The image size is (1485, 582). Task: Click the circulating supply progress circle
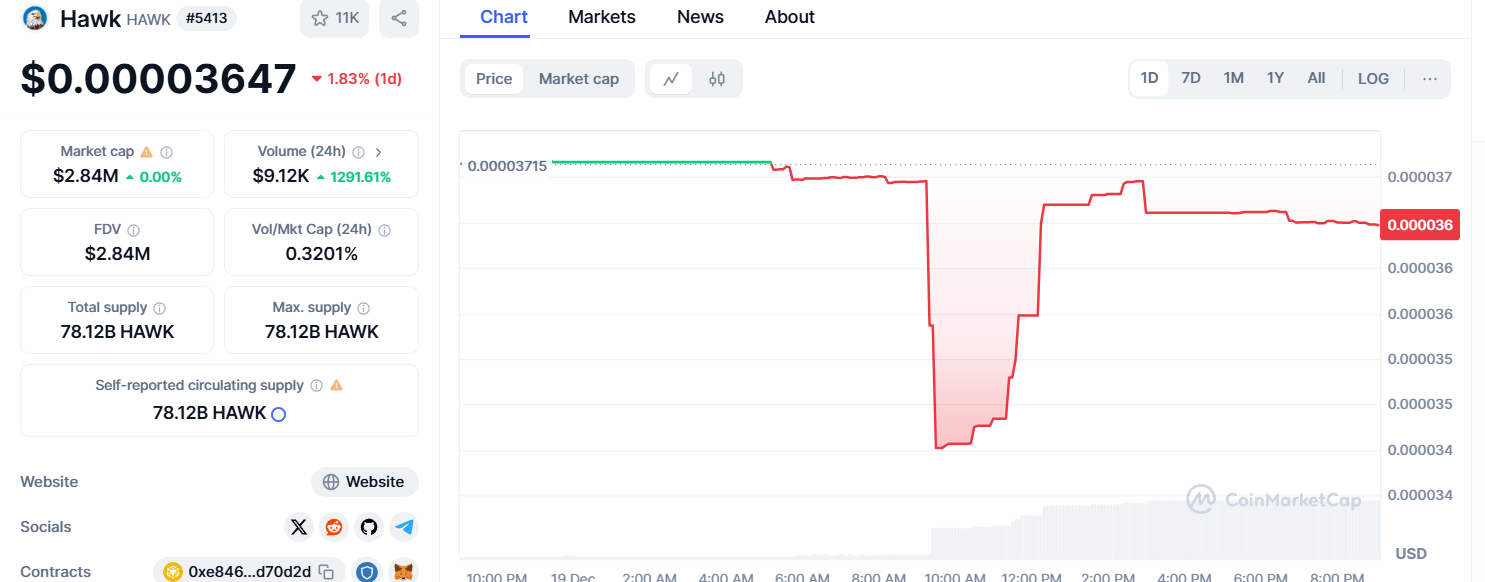(279, 414)
